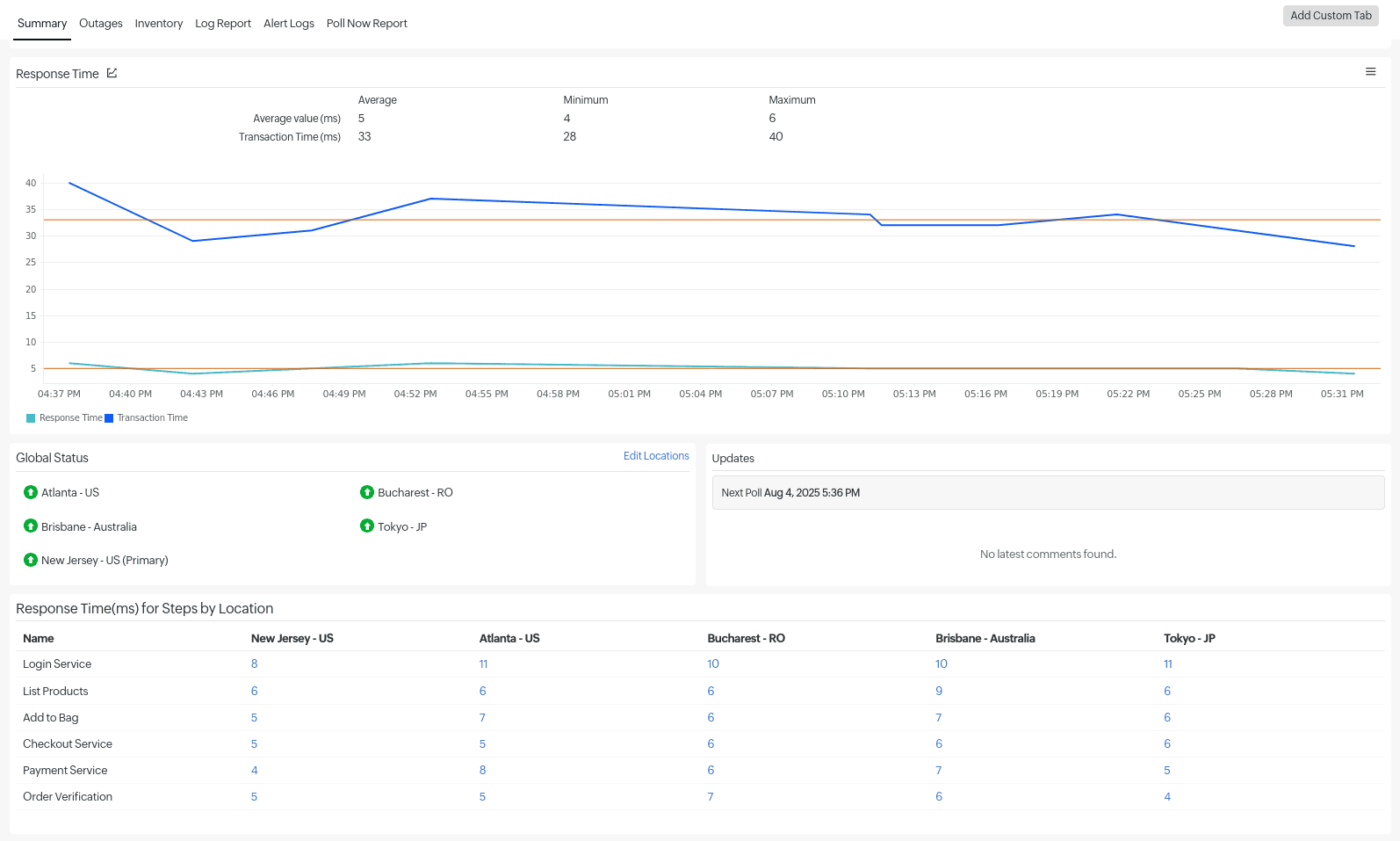
Task: Open List Products Brisbane value 9
Action: (x=939, y=691)
